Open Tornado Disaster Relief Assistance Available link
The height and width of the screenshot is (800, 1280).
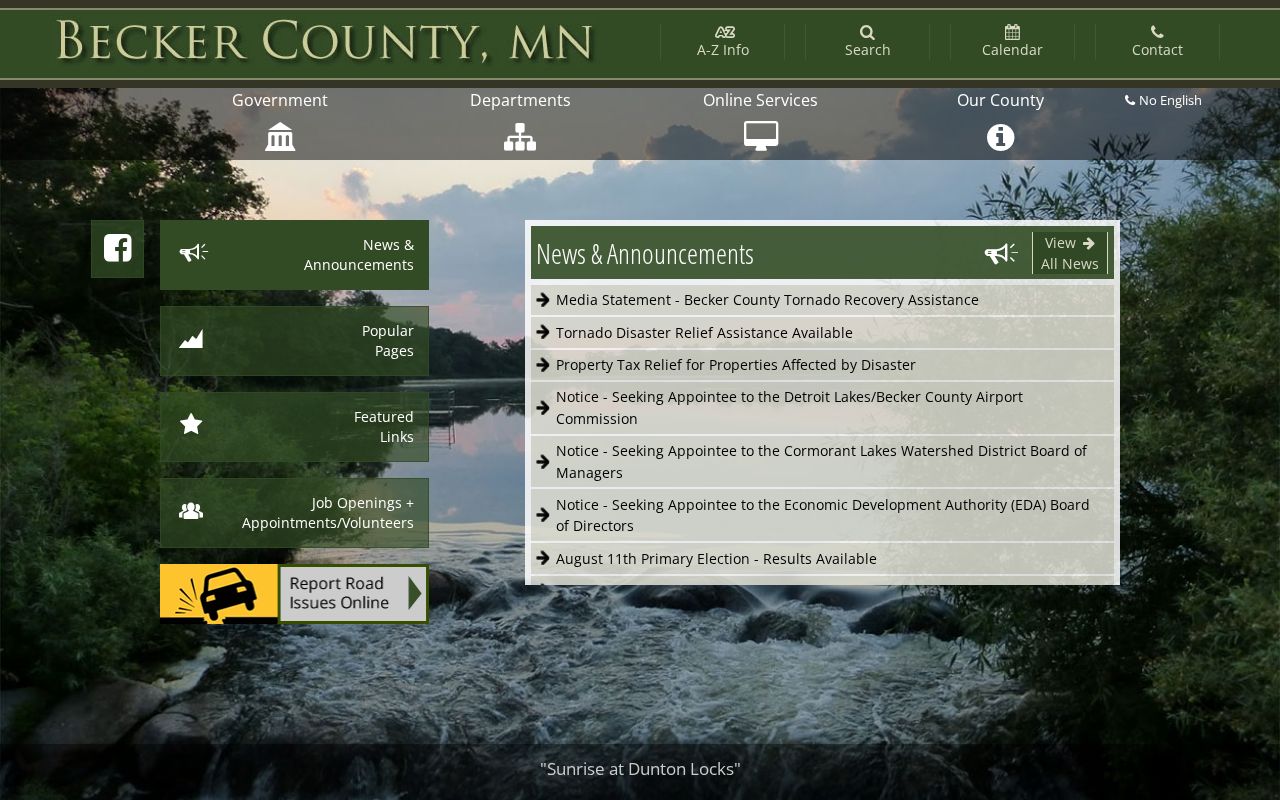(704, 333)
